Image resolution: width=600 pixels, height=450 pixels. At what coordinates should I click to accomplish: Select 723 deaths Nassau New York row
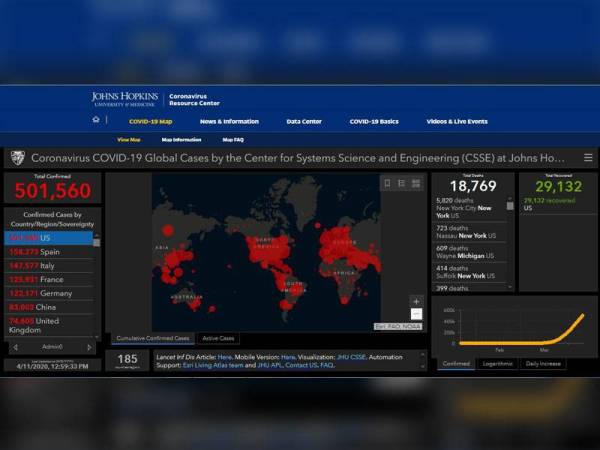tap(470, 232)
